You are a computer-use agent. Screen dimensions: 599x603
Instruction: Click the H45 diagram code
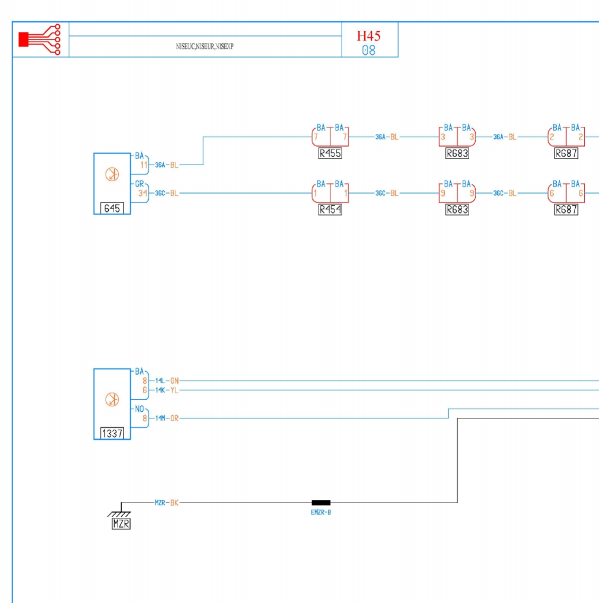point(369,36)
